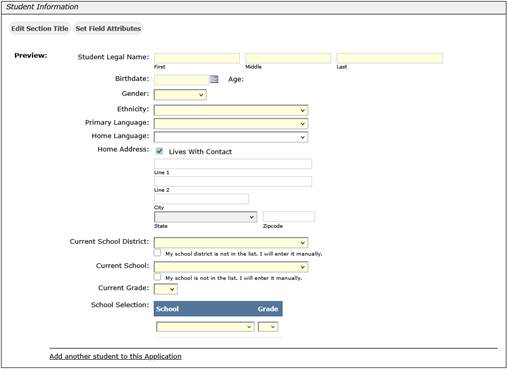
Task: Click the School column header
Action: point(167,309)
